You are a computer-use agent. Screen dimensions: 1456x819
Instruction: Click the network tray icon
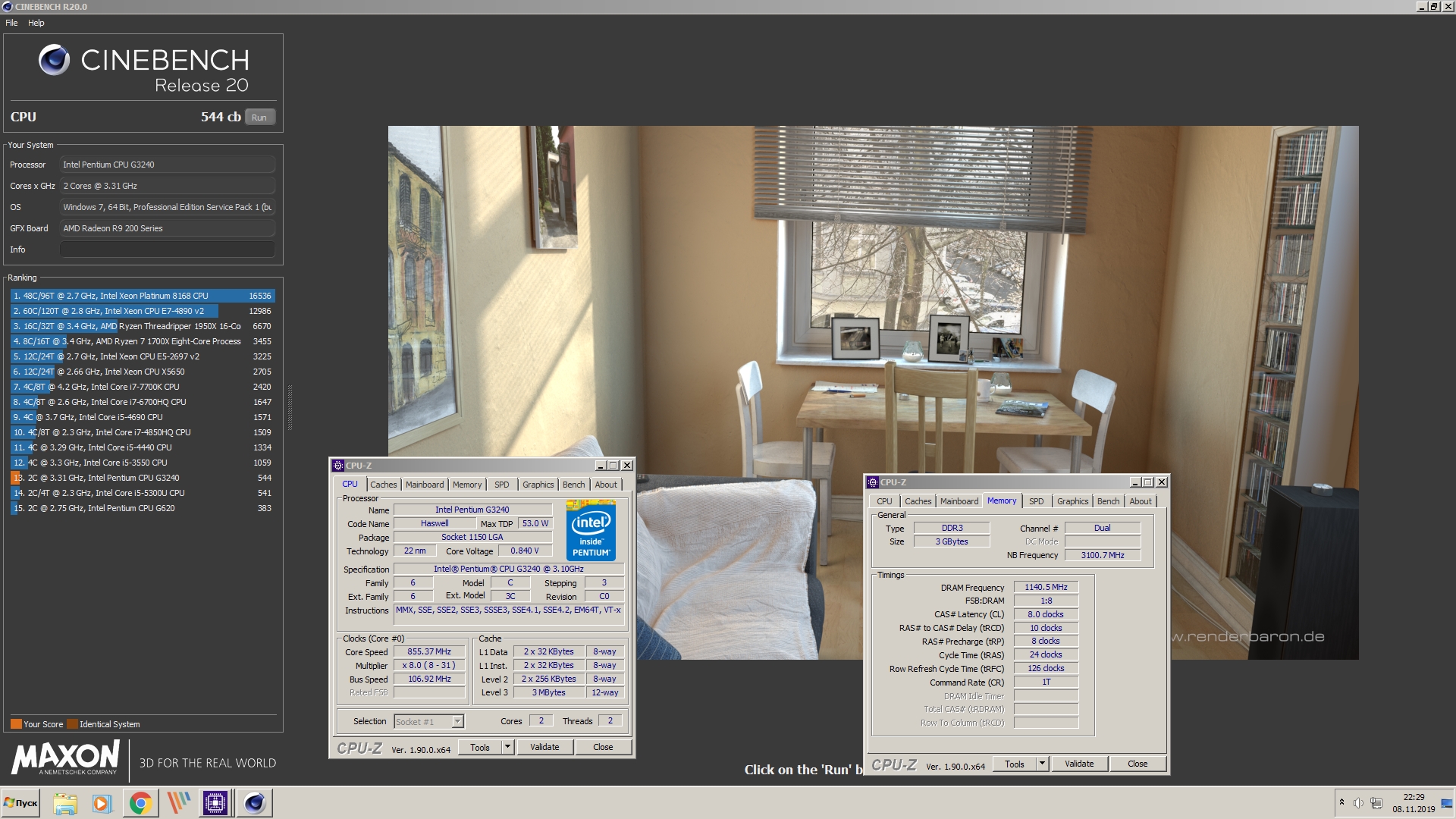pos(1376,803)
